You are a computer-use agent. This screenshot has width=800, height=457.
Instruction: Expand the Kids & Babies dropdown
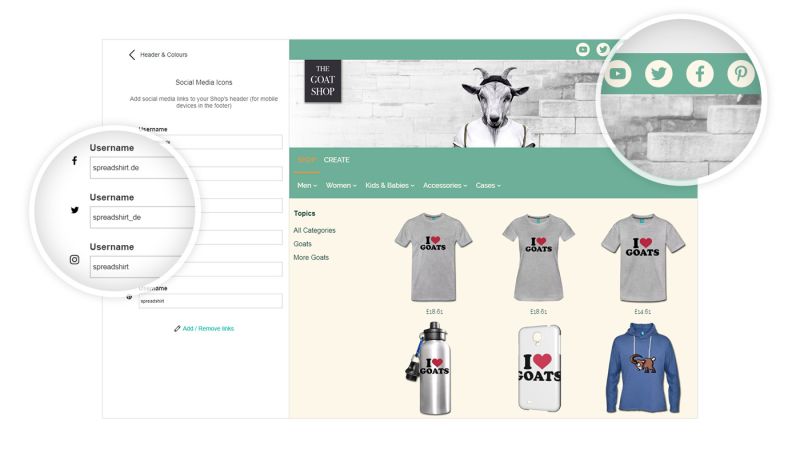pos(390,185)
